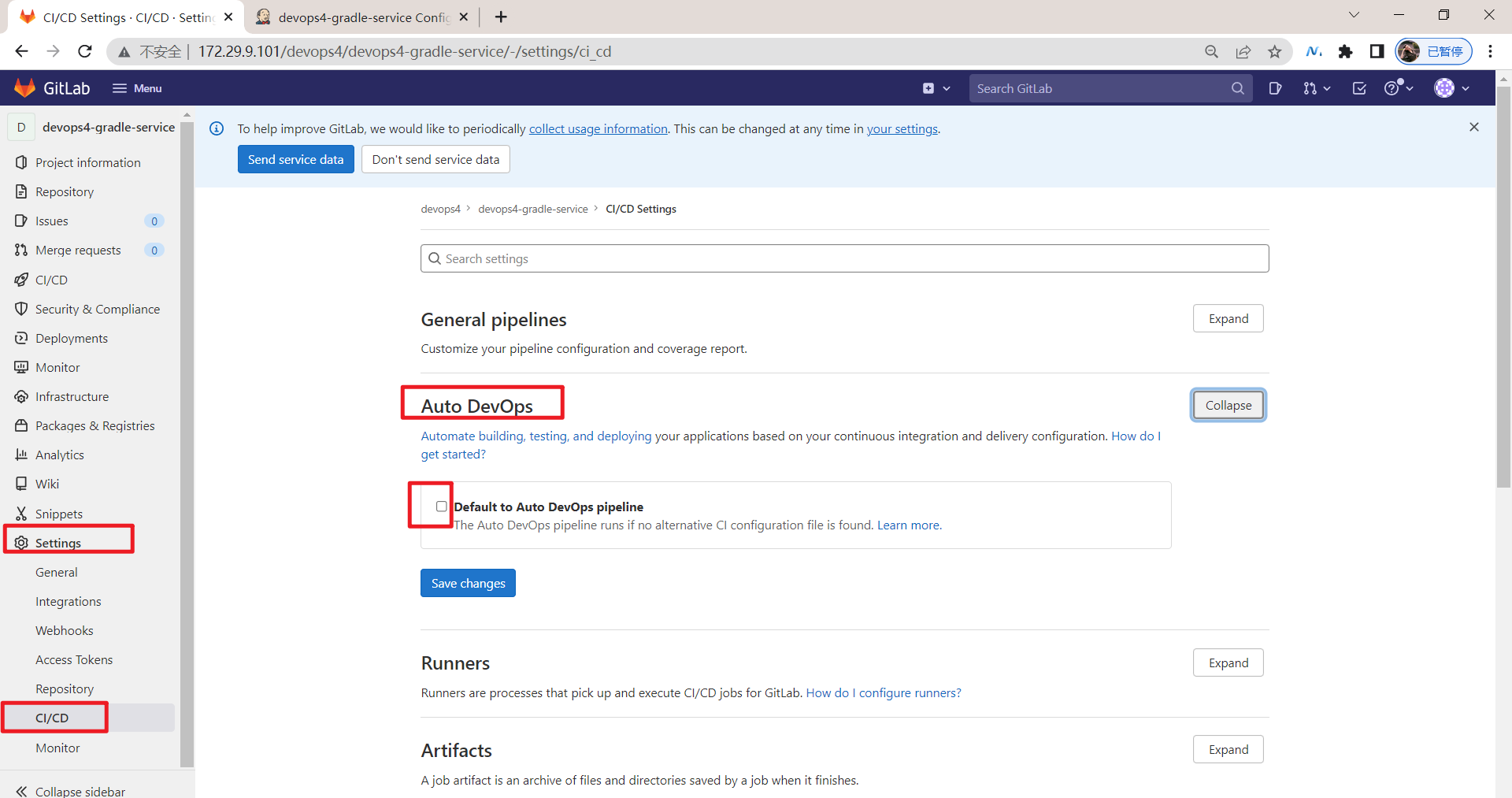The height and width of the screenshot is (798, 1512).
Task: Open the Issues icon in the top bar
Action: [x=1275, y=88]
